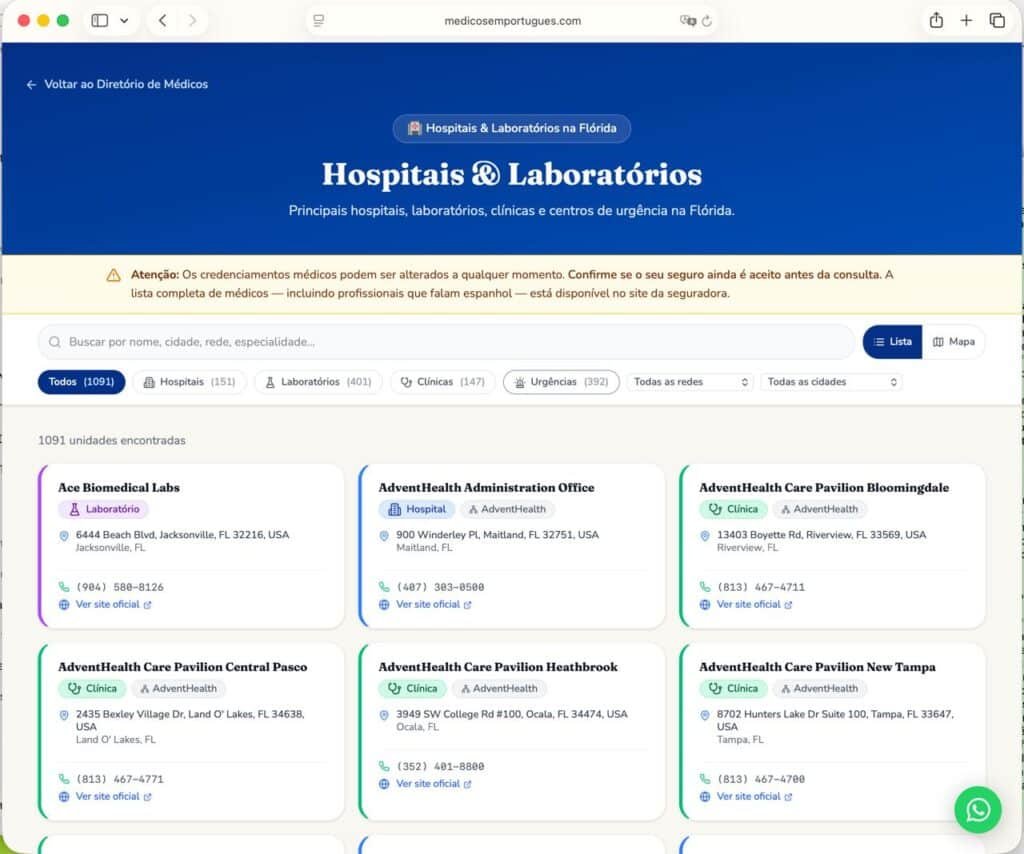Filter by Urgências category

[x=560, y=382]
